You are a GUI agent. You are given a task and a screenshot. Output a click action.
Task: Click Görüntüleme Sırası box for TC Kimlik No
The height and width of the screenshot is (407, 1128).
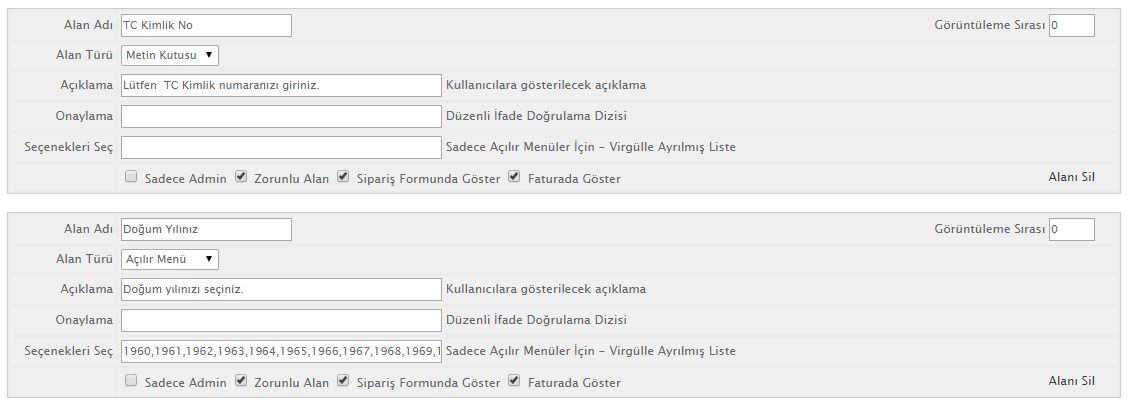(x=1072, y=25)
